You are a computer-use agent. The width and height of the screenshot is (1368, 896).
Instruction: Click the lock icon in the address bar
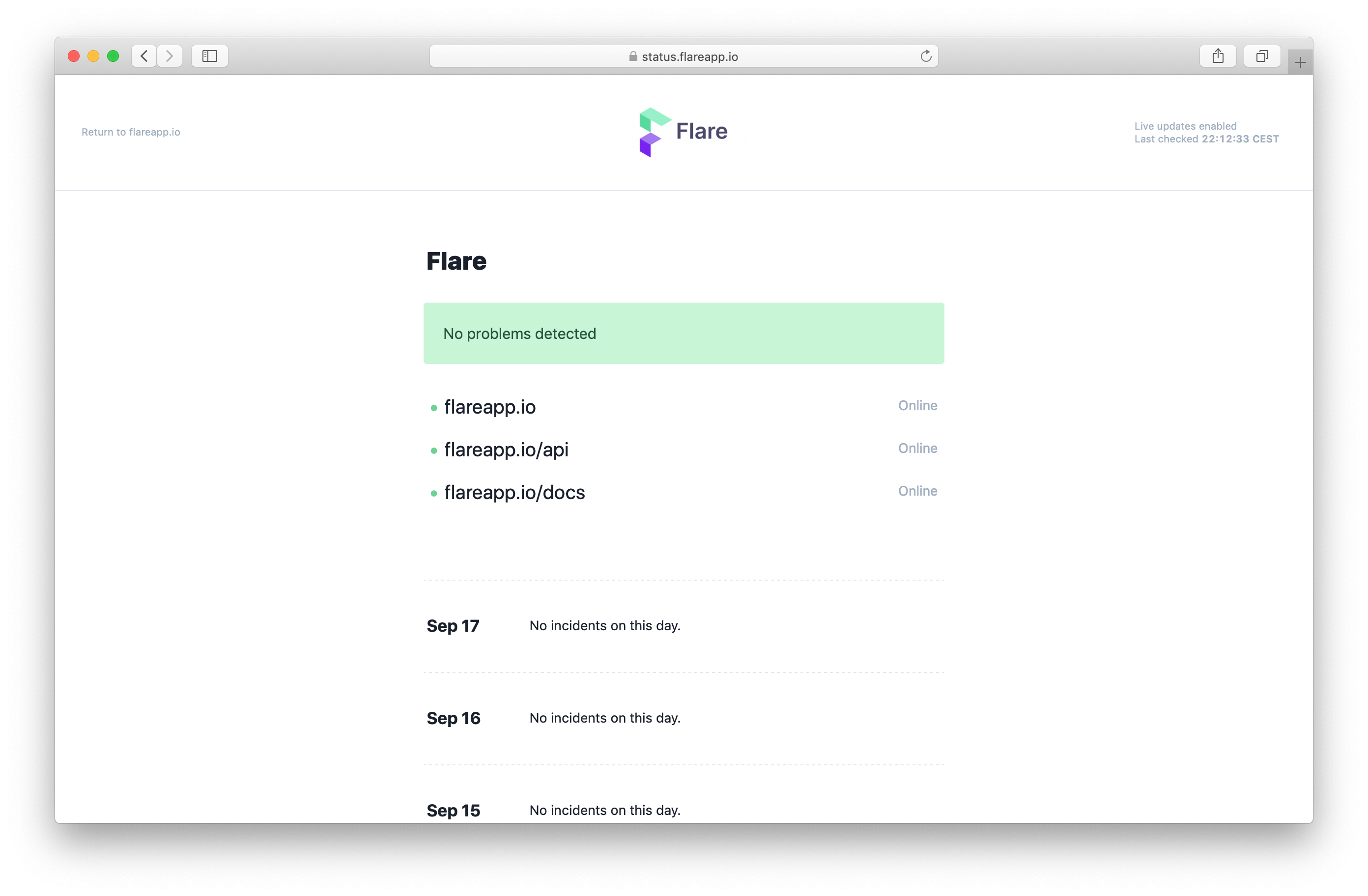pyautogui.click(x=633, y=56)
